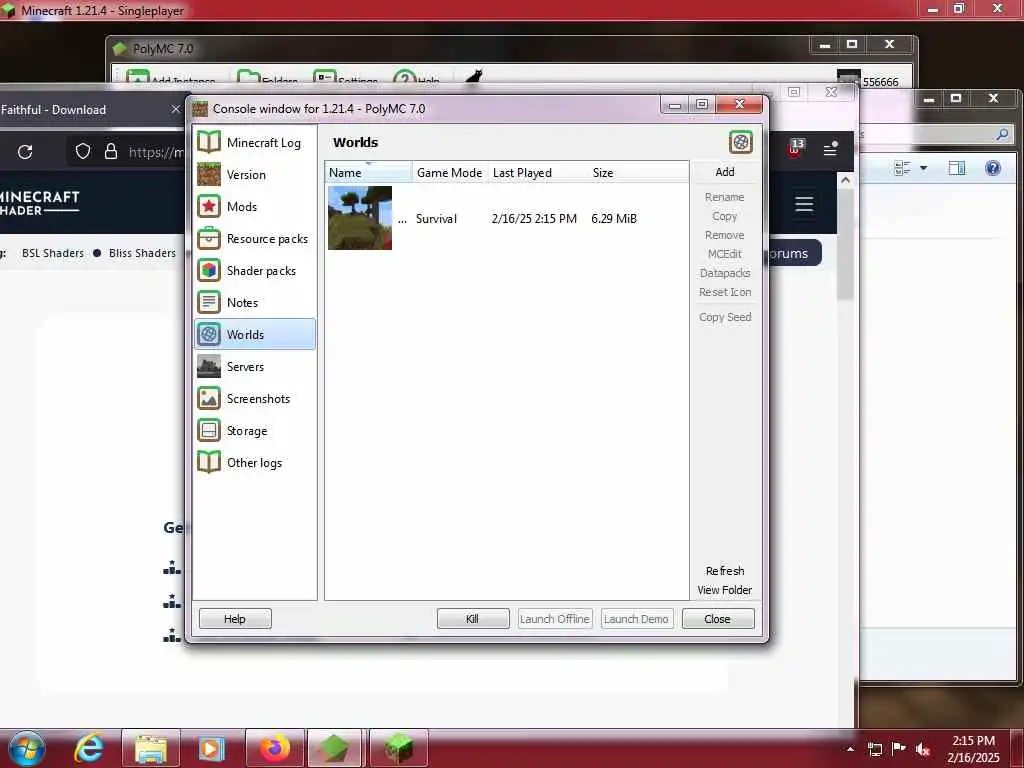This screenshot has width=1024, height=768.
Task: Click the Firefox padlock site info icon
Action: click(x=111, y=152)
